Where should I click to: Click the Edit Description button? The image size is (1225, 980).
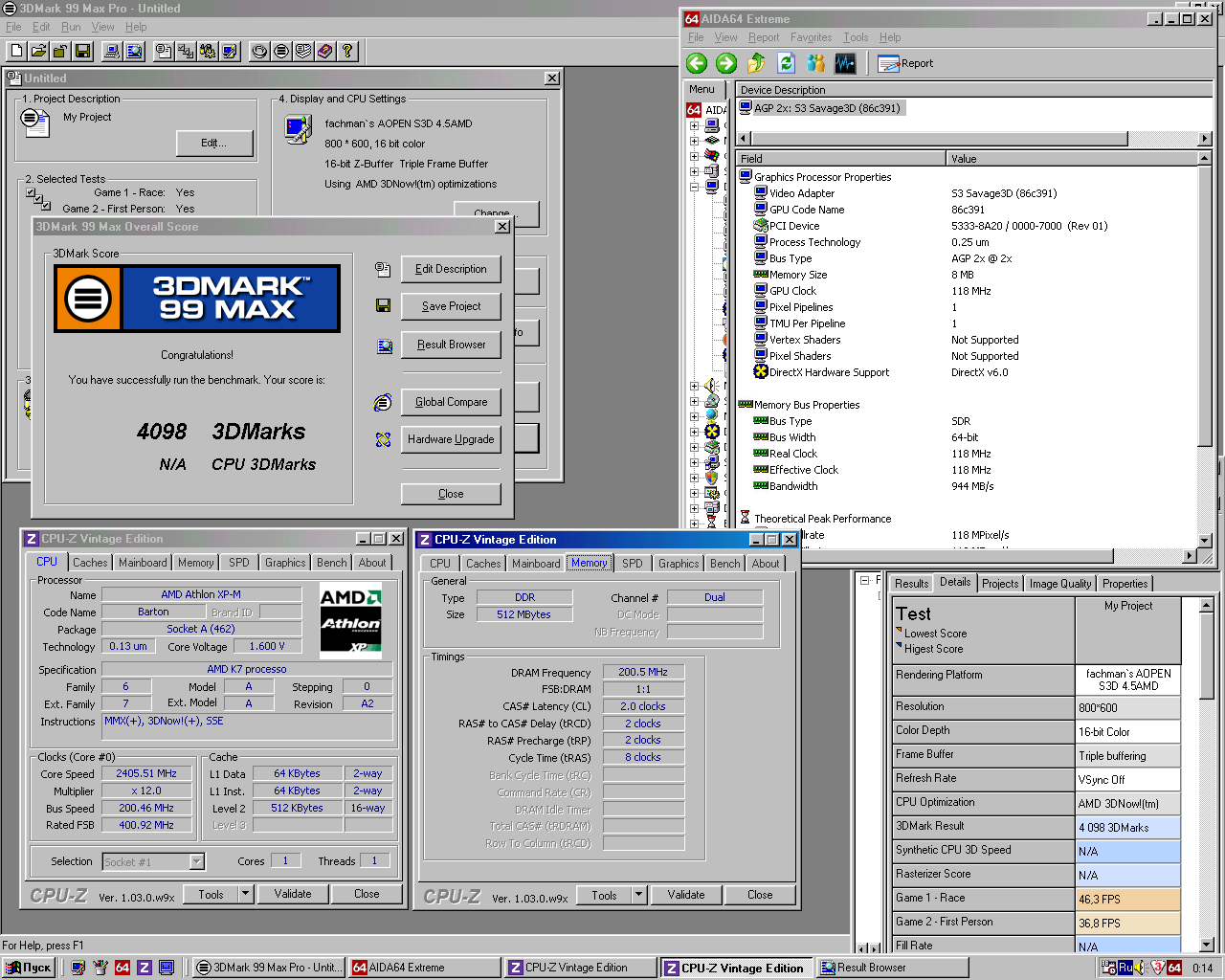(x=451, y=270)
